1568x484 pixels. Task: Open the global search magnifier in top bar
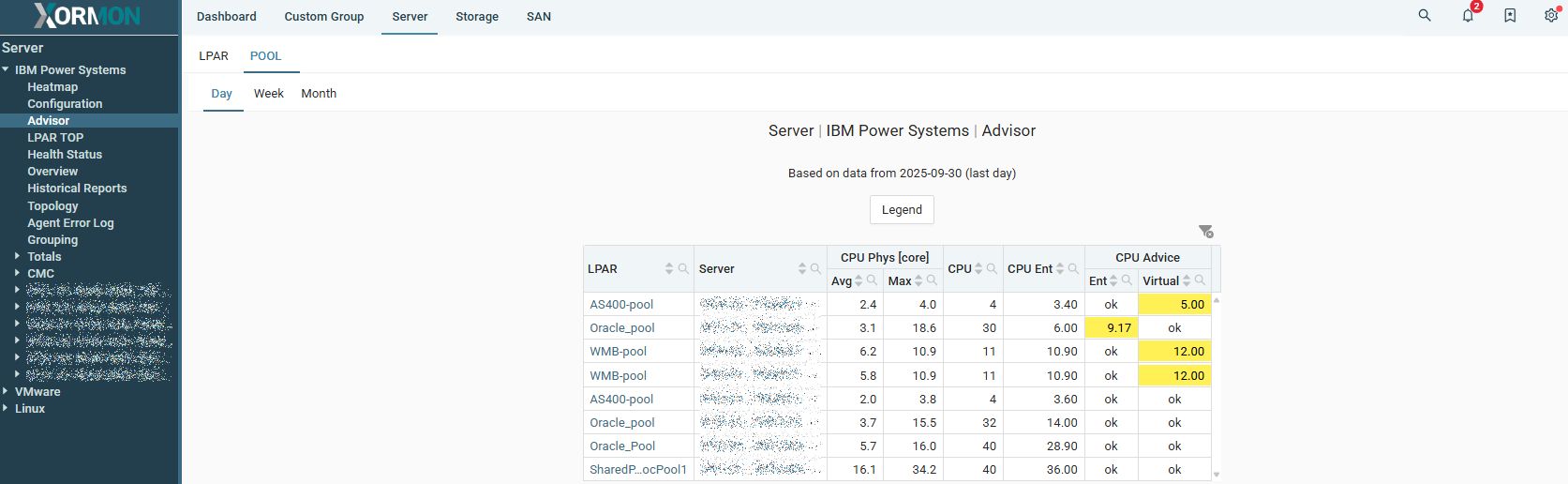click(1424, 16)
